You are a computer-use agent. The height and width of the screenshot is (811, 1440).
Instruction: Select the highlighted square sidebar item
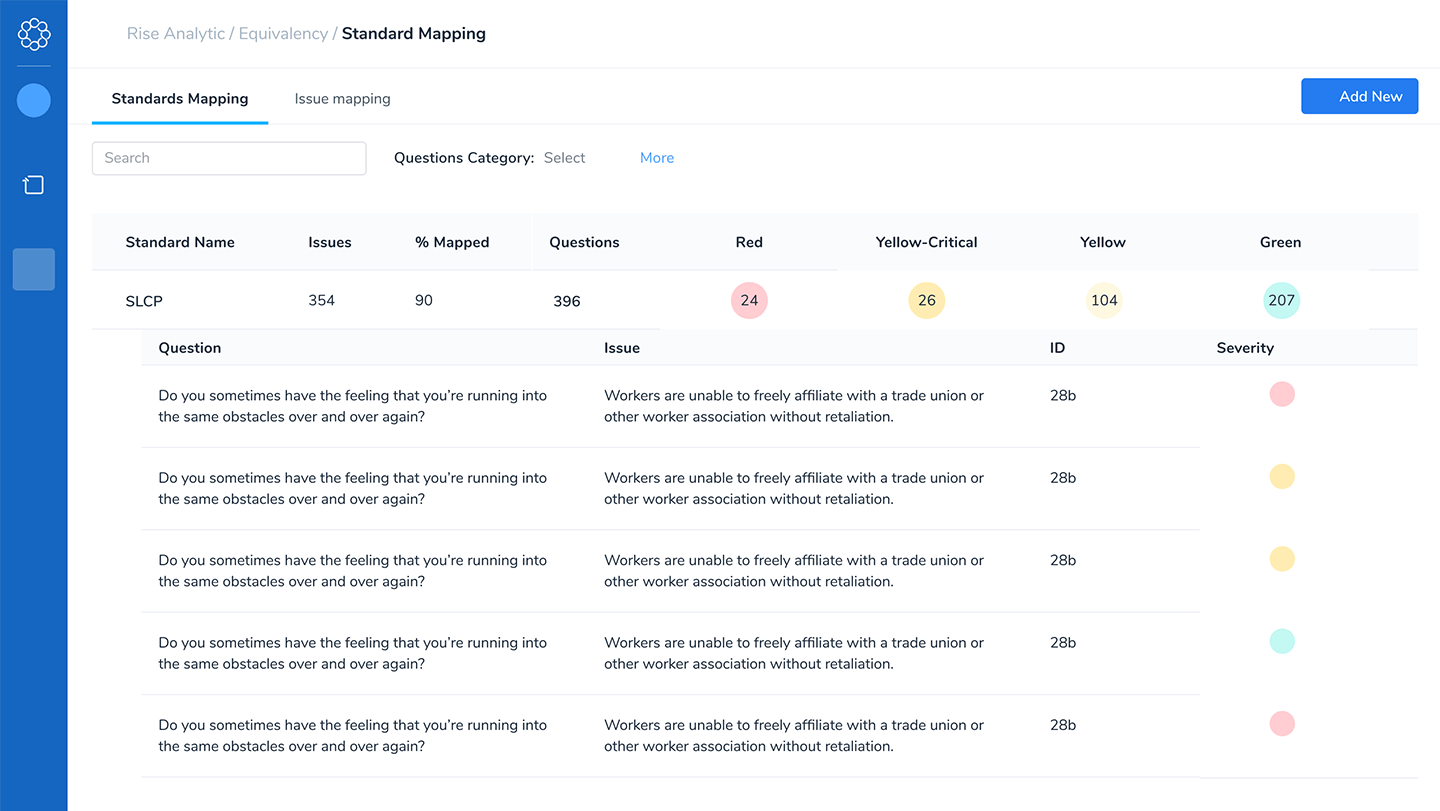point(34,270)
